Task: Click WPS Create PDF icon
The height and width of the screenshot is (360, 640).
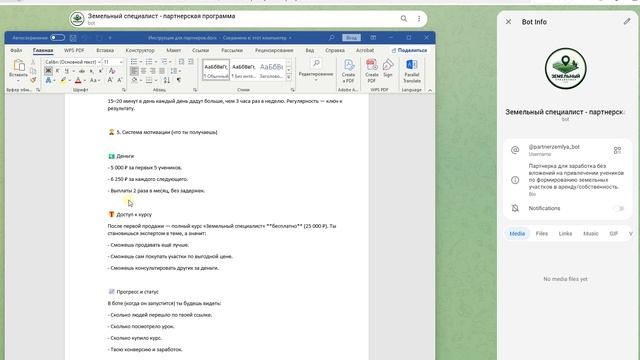Action: 371,70
